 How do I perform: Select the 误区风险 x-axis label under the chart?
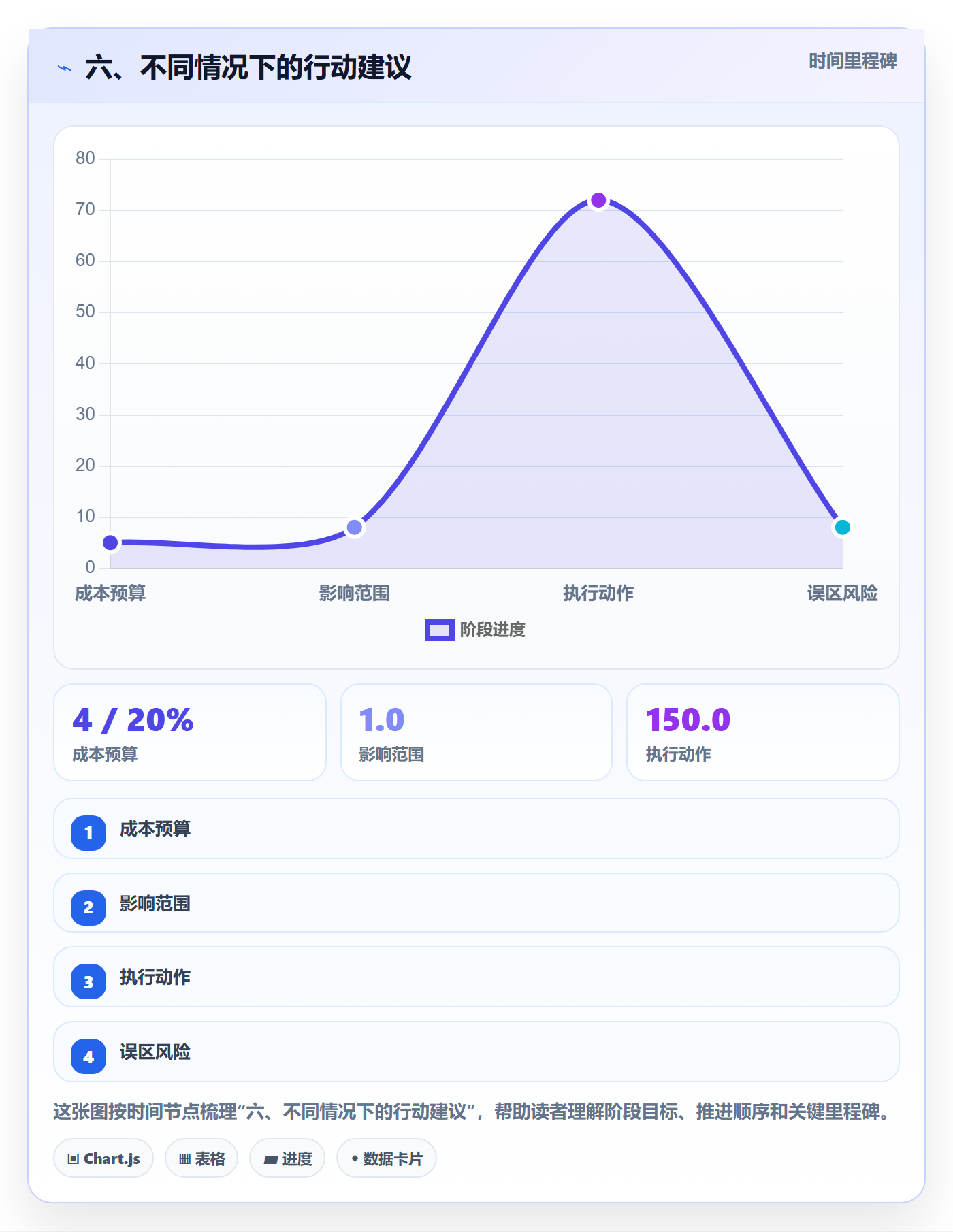point(842,594)
